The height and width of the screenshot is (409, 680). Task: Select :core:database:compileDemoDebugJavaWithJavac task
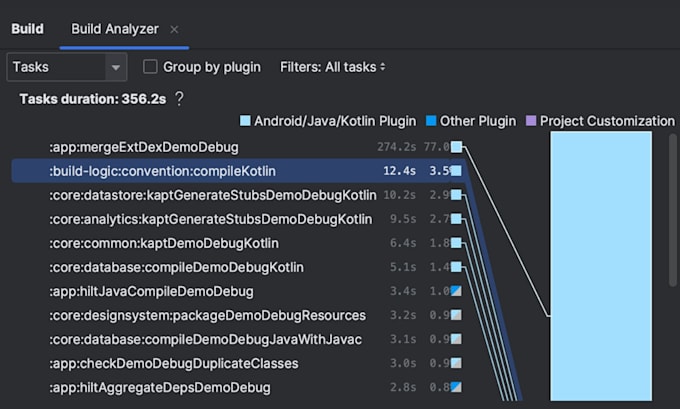coord(205,339)
